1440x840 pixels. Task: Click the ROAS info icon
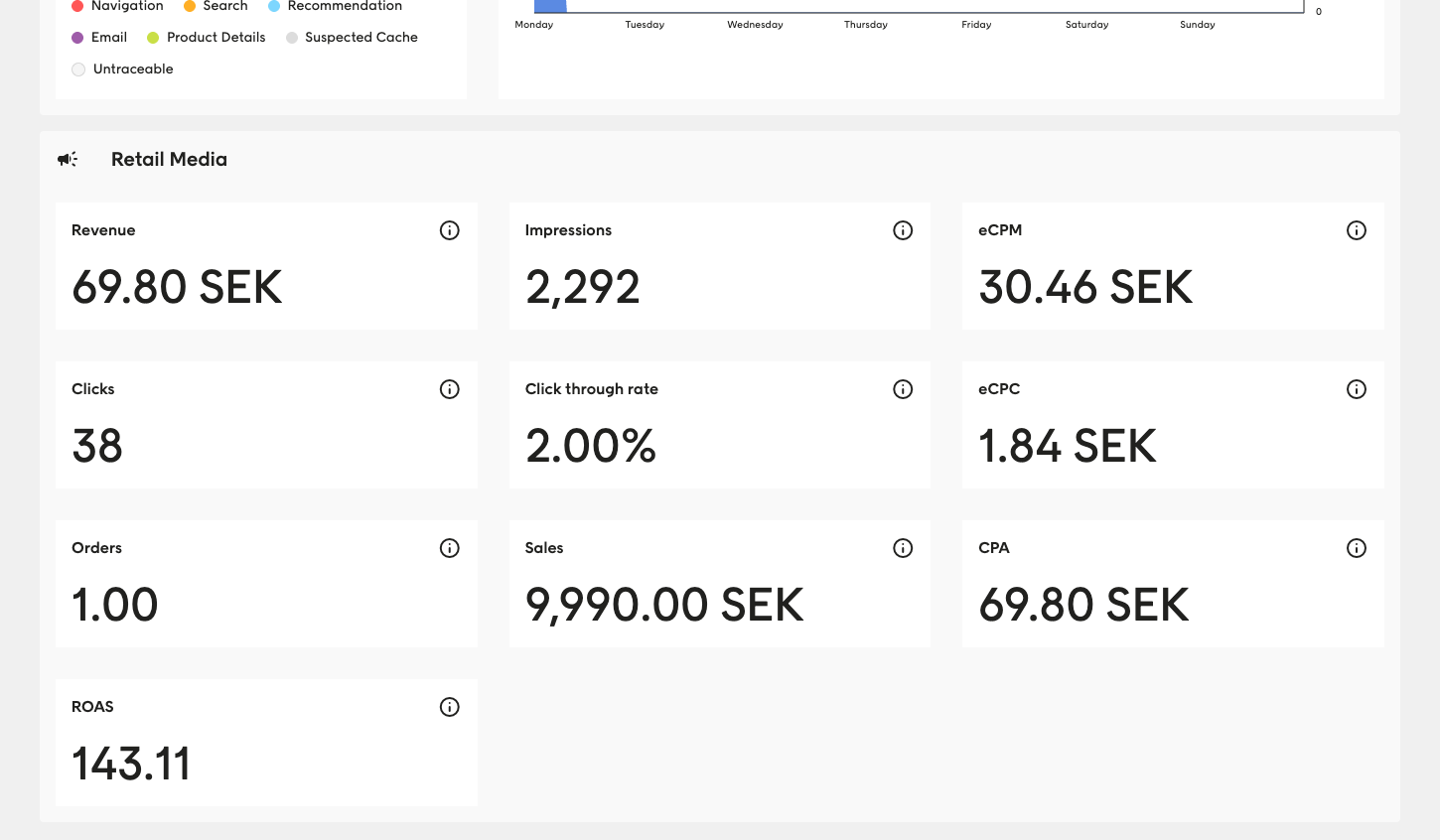tap(449, 706)
